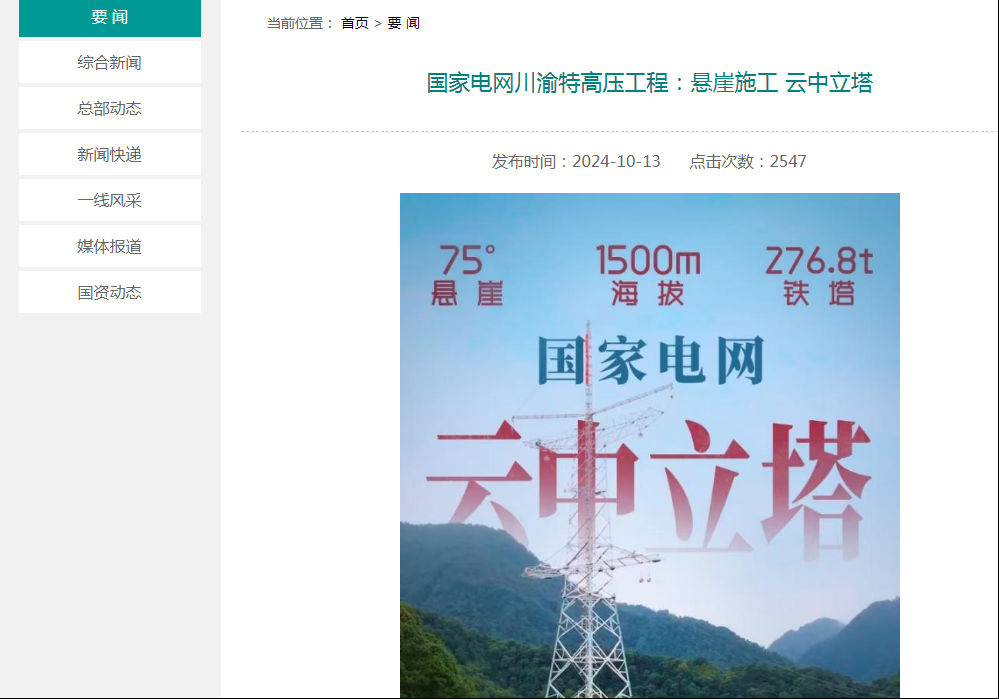The width and height of the screenshot is (999, 699).
Task: Open the 国资动态 section
Action: pyautogui.click(x=110, y=292)
